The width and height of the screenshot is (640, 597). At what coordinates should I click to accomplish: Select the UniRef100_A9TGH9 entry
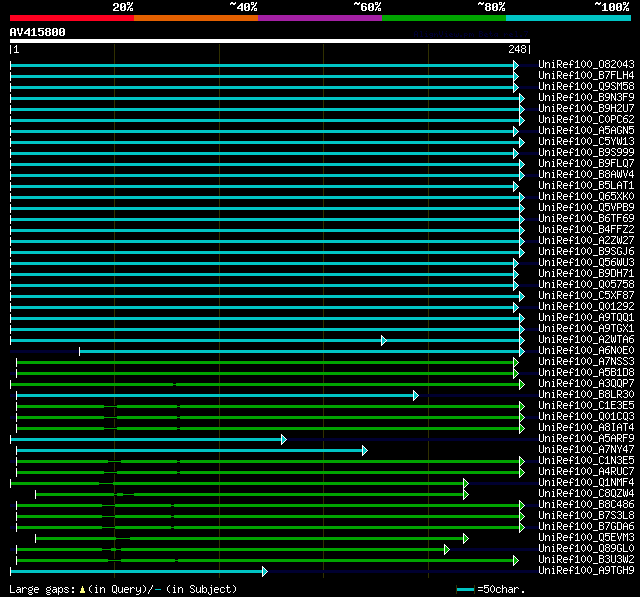[x=586, y=571]
